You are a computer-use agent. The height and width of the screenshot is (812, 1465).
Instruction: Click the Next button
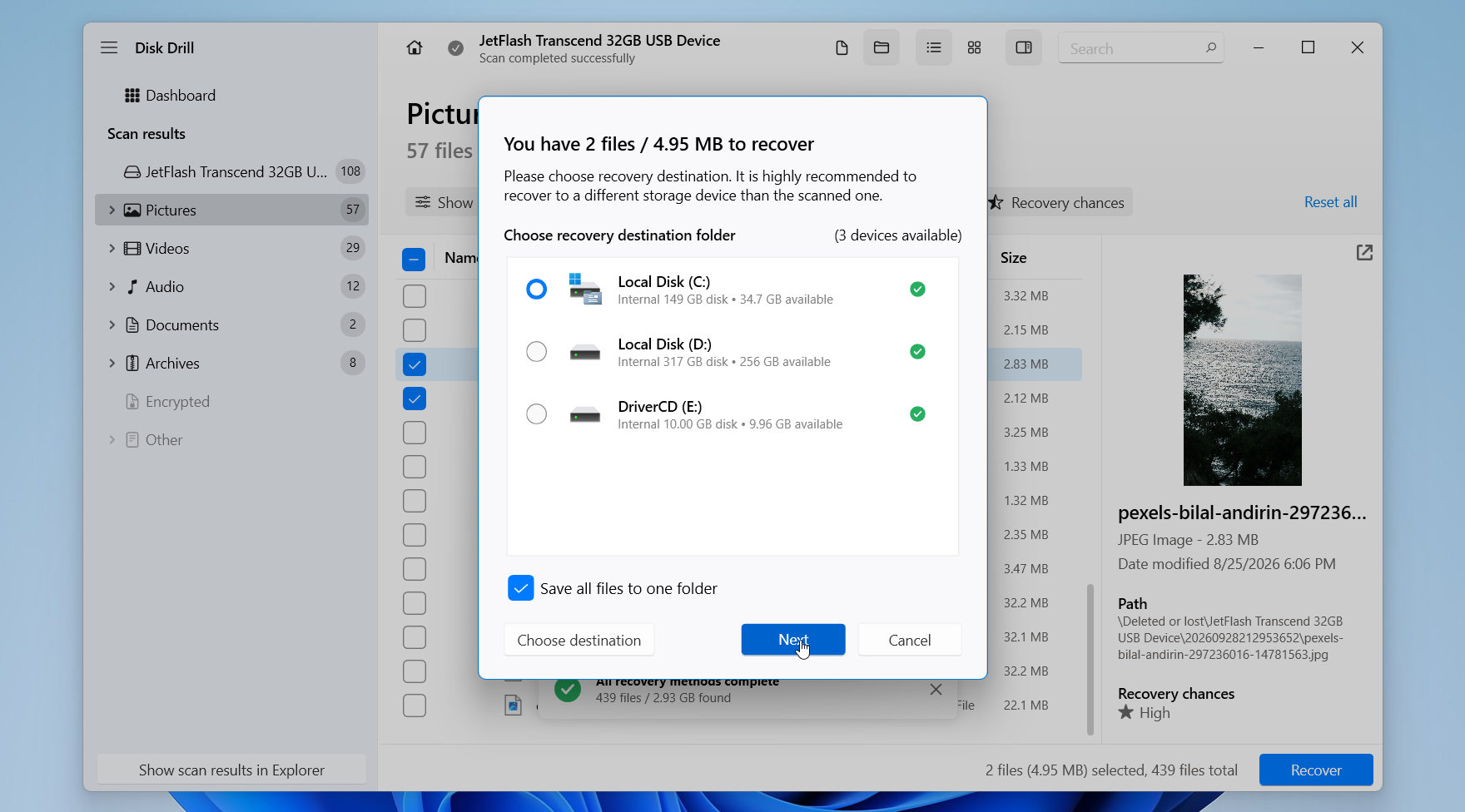pyautogui.click(x=793, y=640)
